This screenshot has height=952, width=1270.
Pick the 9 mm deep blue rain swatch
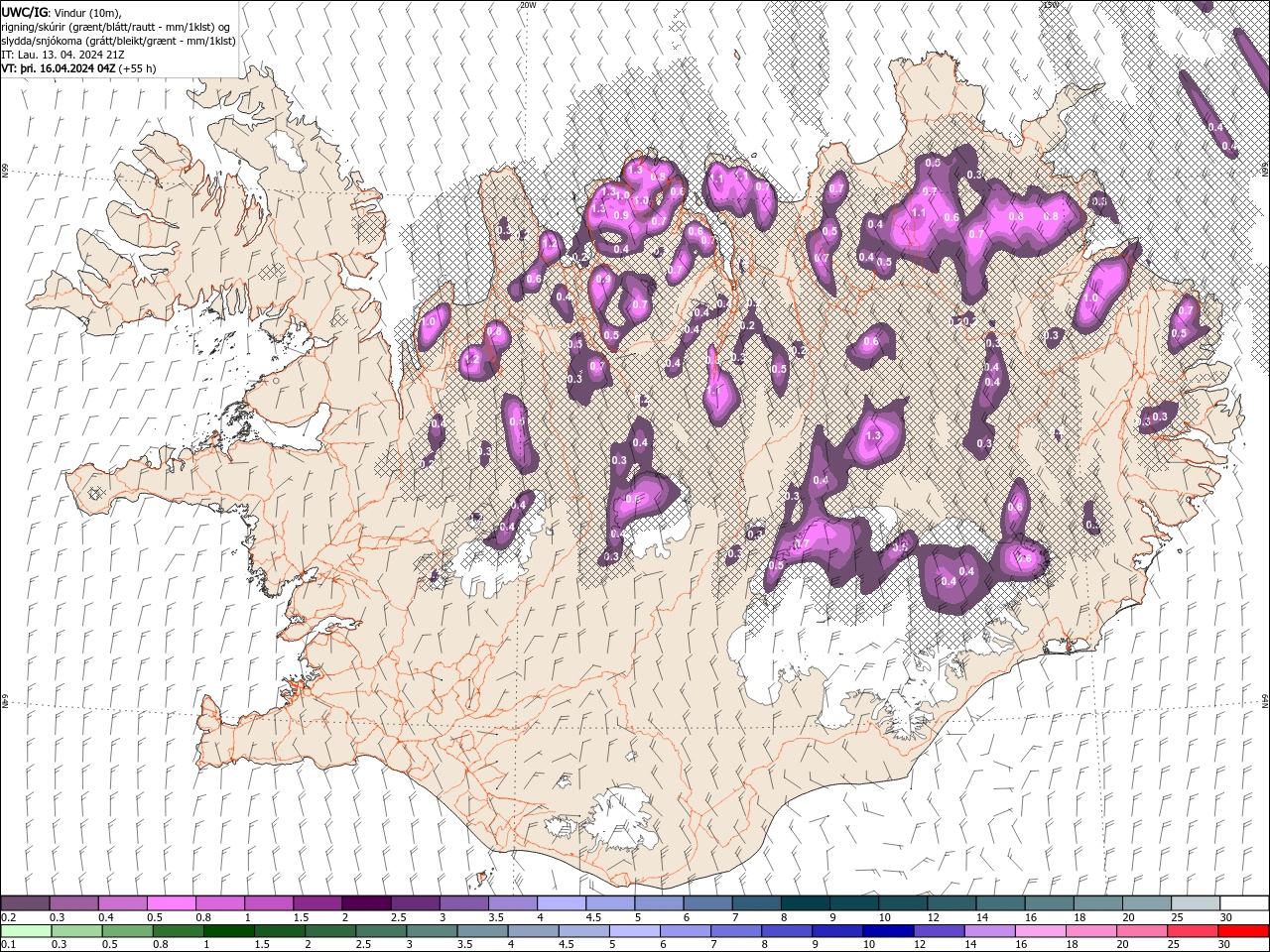[836, 931]
